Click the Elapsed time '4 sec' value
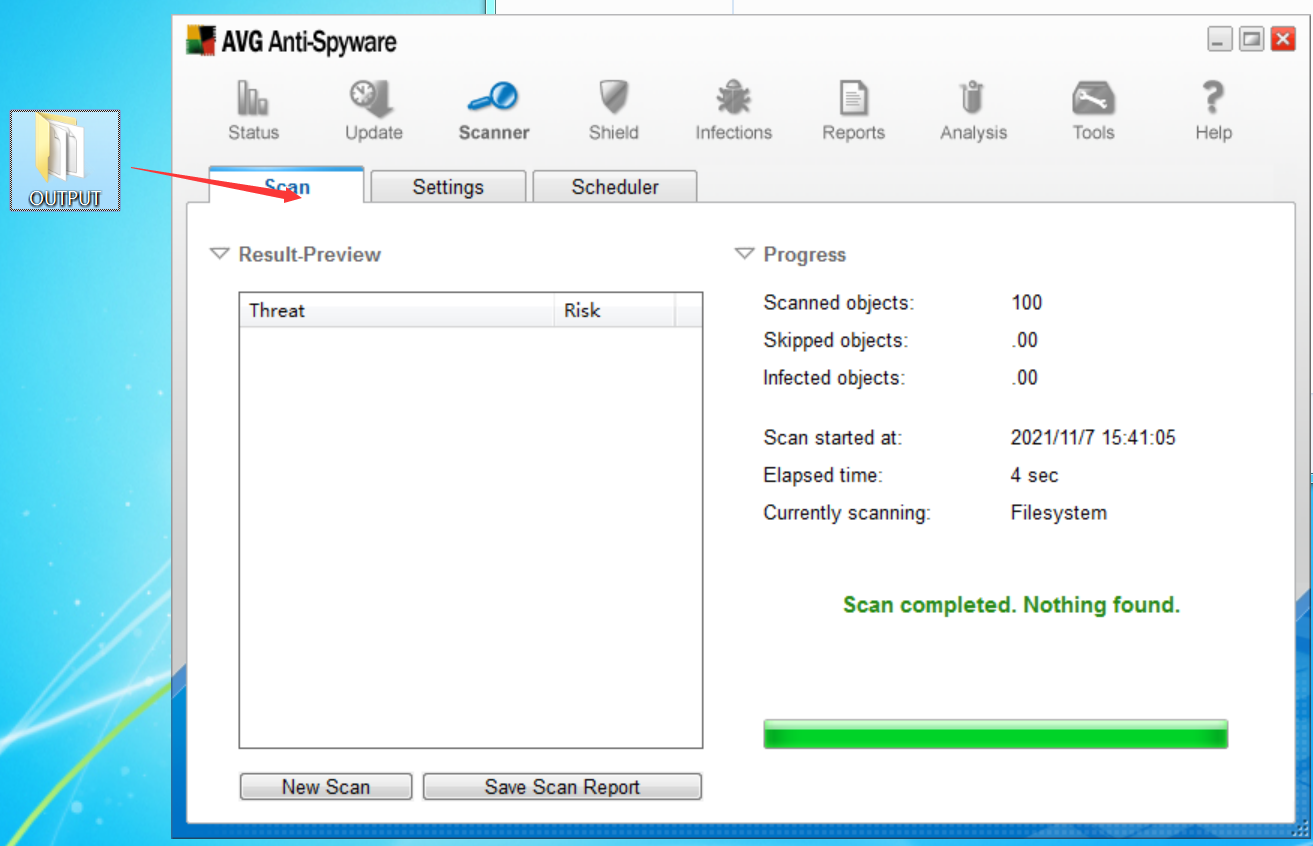Screen dimensions: 1313x846 click(x=1034, y=475)
